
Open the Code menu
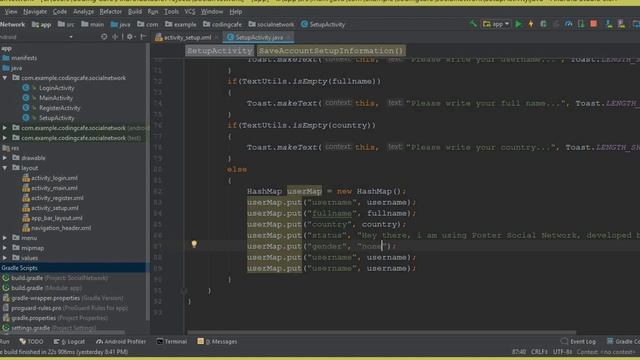pos(60,11)
